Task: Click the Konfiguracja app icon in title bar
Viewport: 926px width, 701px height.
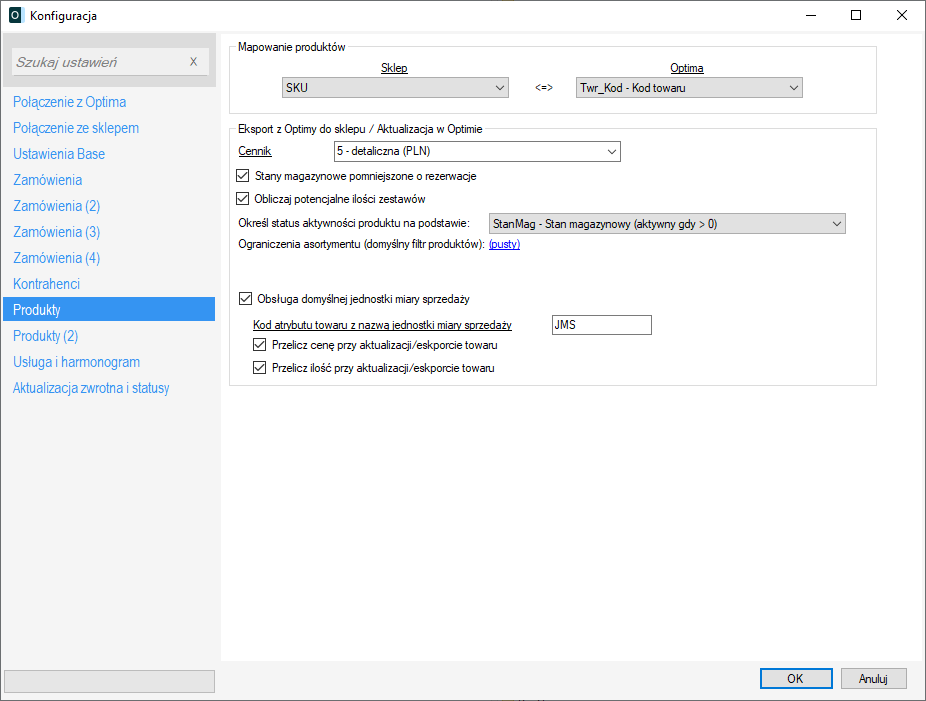Action: pos(15,15)
